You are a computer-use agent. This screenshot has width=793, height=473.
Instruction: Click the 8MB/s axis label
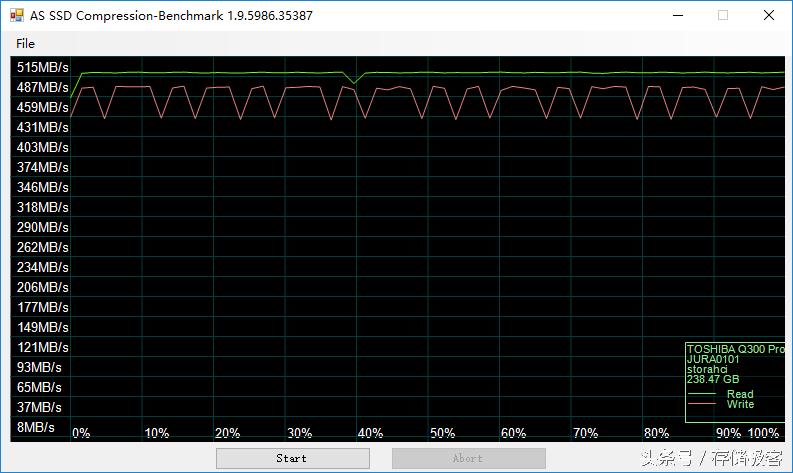(35, 427)
